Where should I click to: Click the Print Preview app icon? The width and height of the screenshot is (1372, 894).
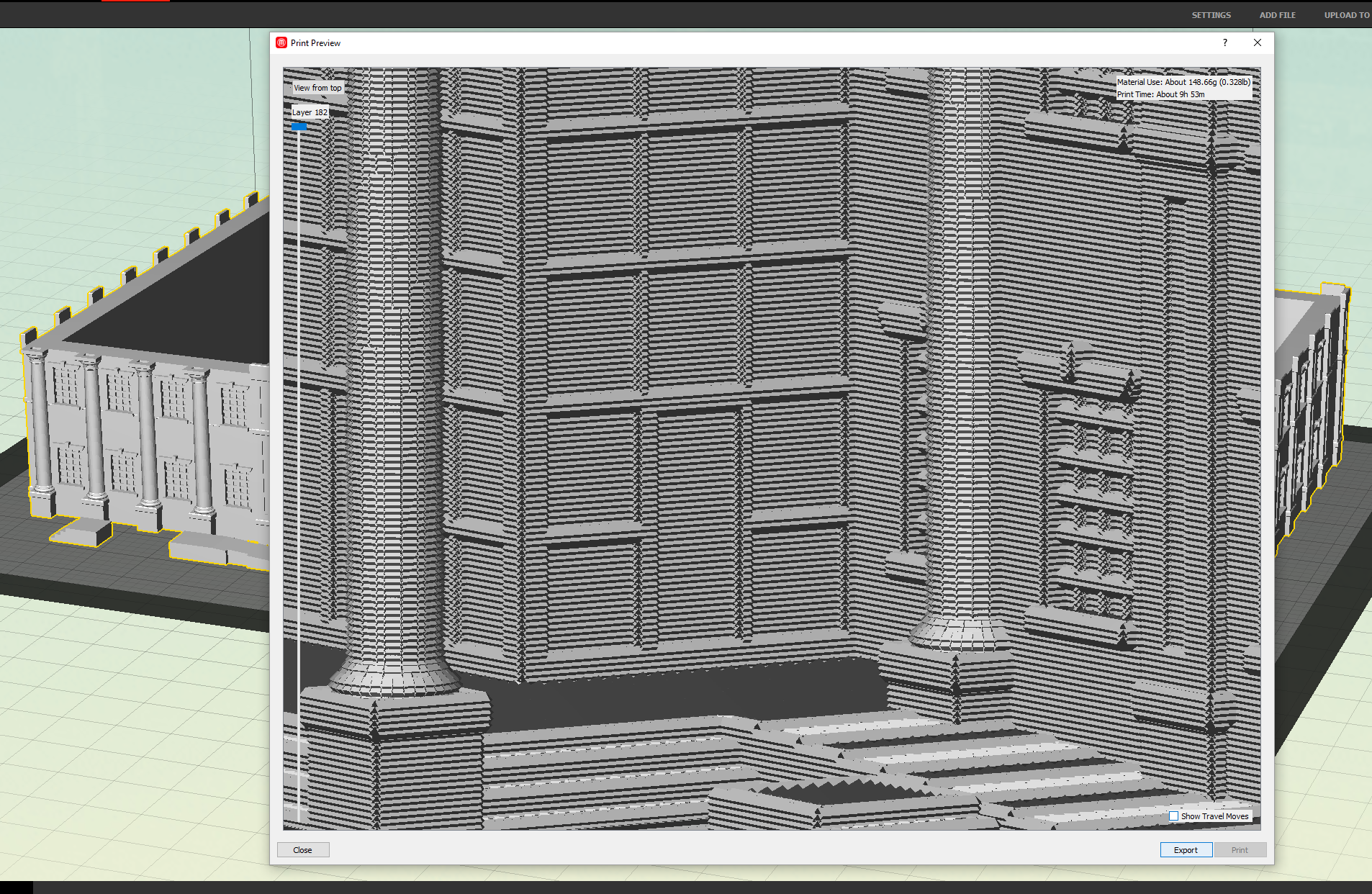[281, 42]
